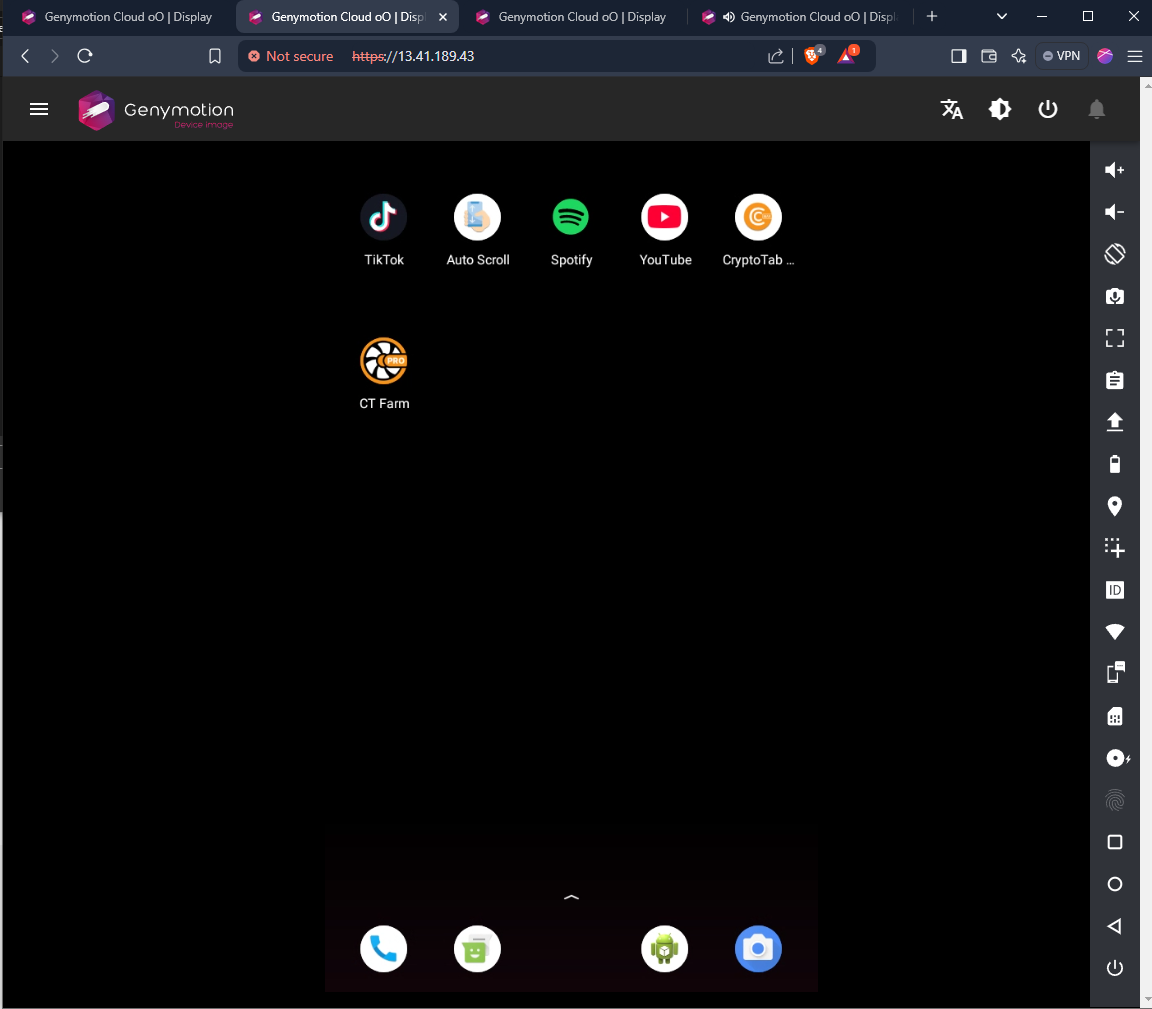Image resolution: width=1152 pixels, height=1009 pixels.
Task: Expand the browser tab search dropdown
Action: coord(1001,16)
